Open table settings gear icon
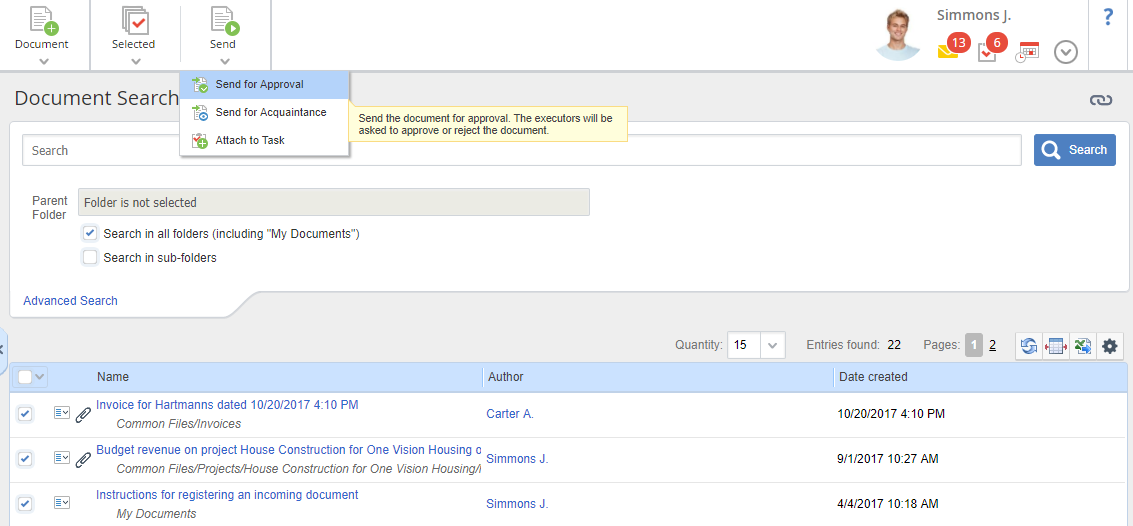The height and width of the screenshot is (526, 1133). (x=1110, y=346)
